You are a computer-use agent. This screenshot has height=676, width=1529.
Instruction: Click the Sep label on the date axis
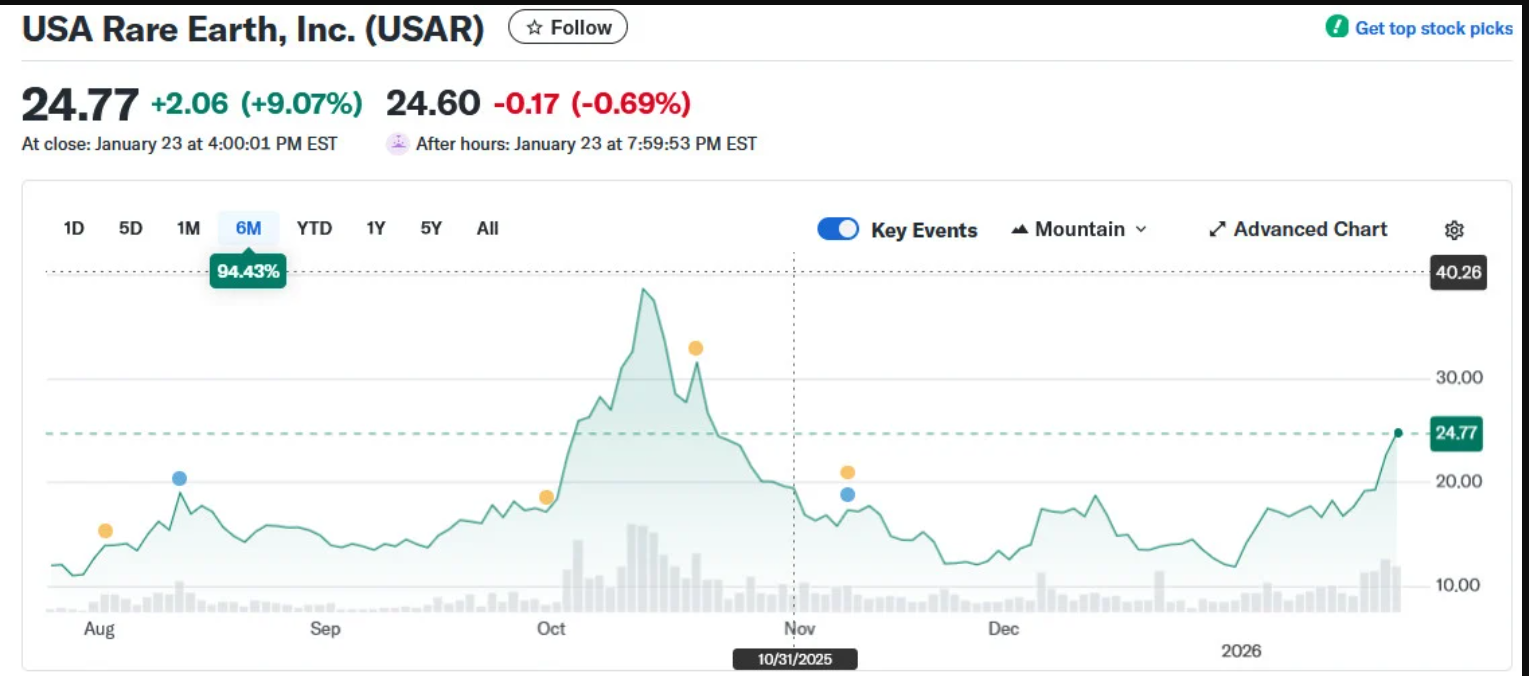325,628
